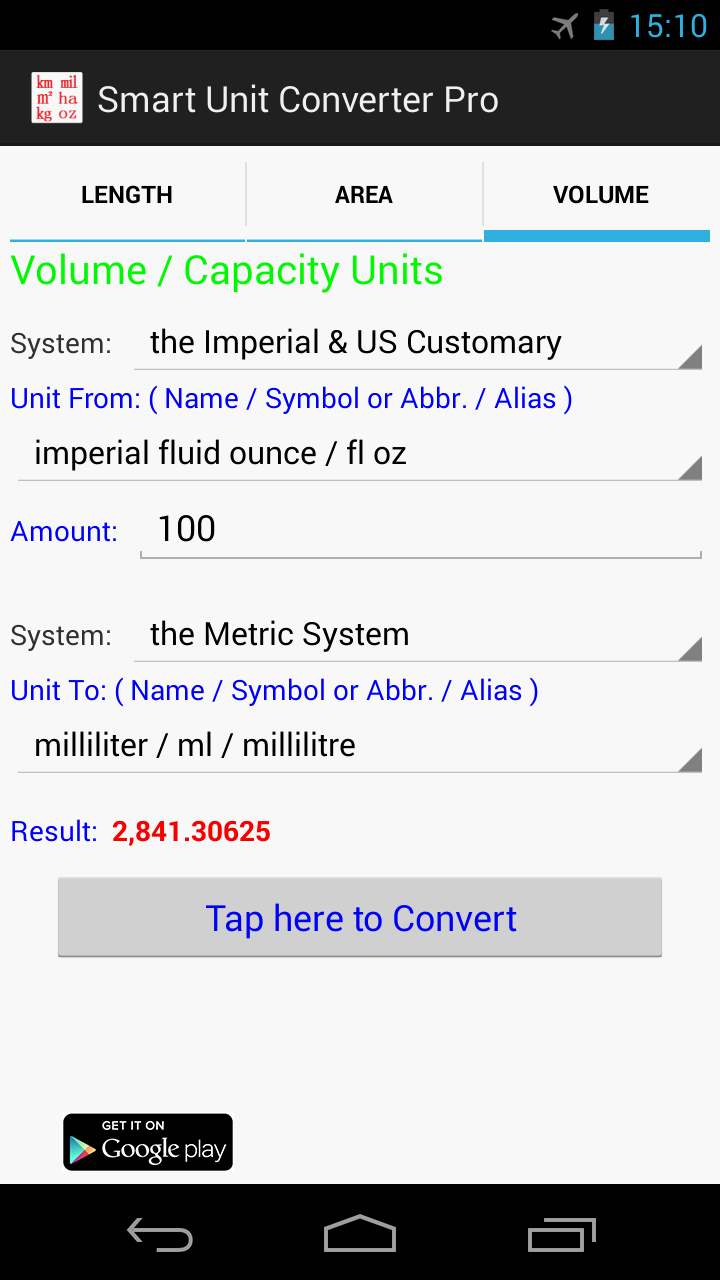Open the Get it on Google Play badge

pos(148,1142)
